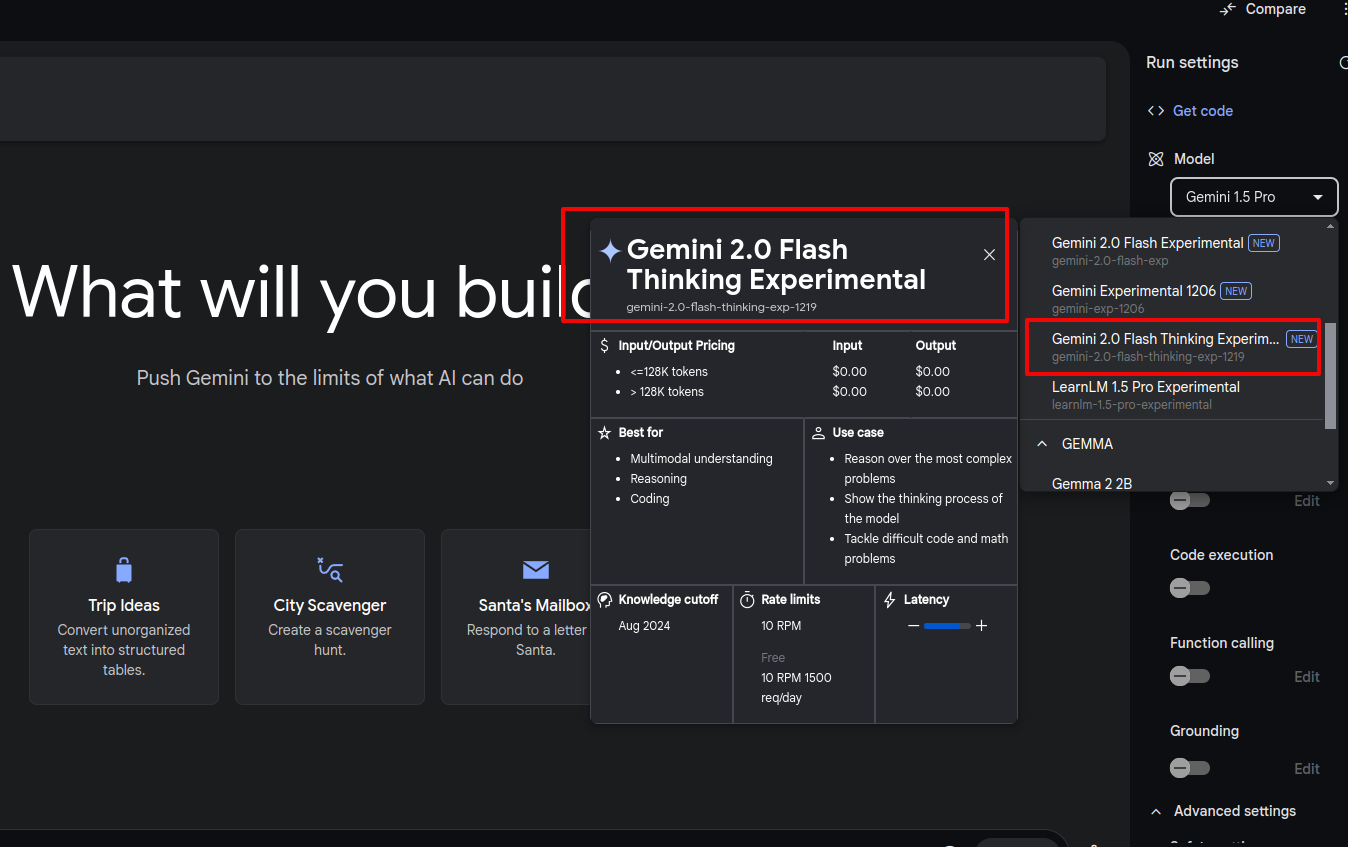The height and width of the screenshot is (847, 1348).
Task: Click 'Push Gemini to the limits' subtitle
Action: (x=330, y=379)
